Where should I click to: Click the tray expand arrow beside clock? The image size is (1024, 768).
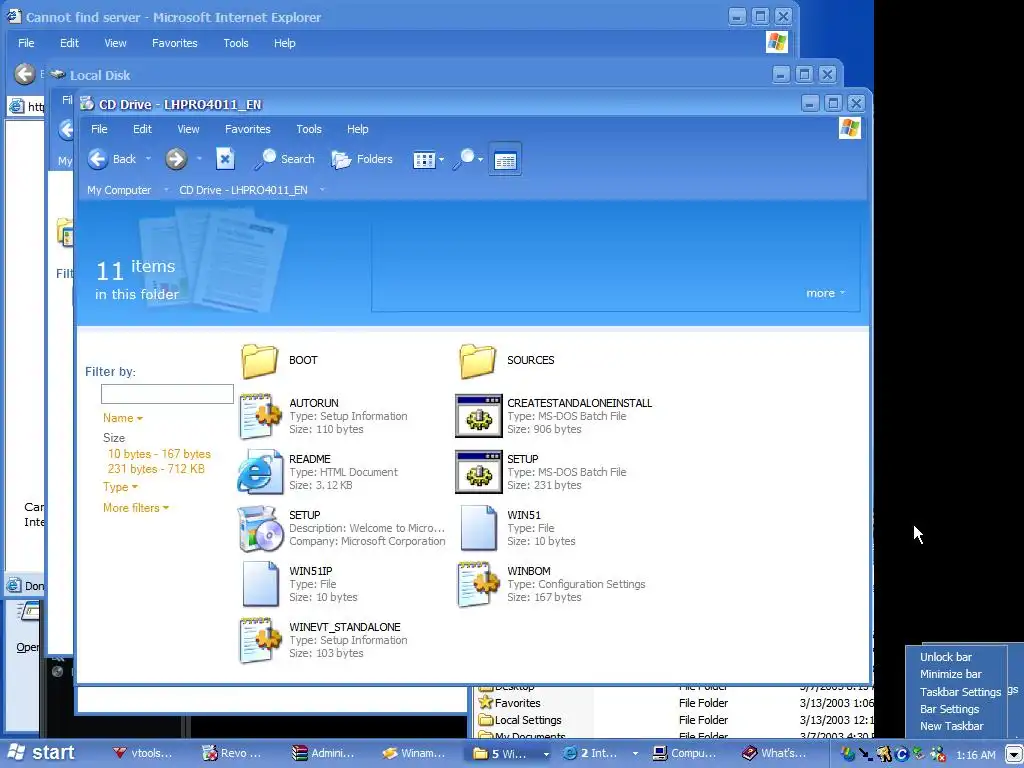[1014, 754]
